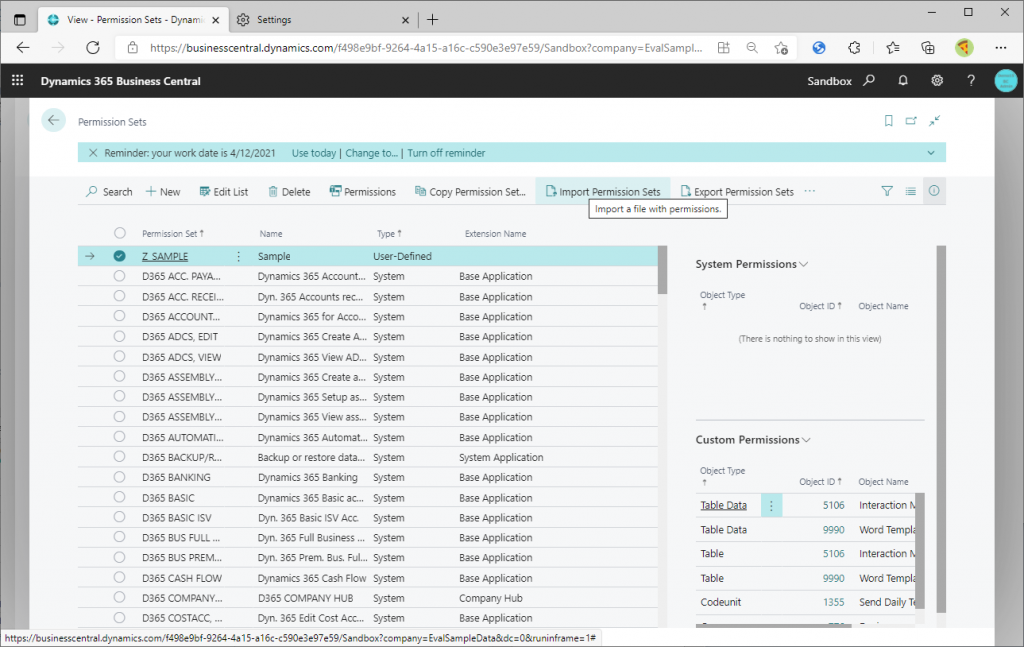
Task: Open browser zoom control
Action: coord(752,48)
